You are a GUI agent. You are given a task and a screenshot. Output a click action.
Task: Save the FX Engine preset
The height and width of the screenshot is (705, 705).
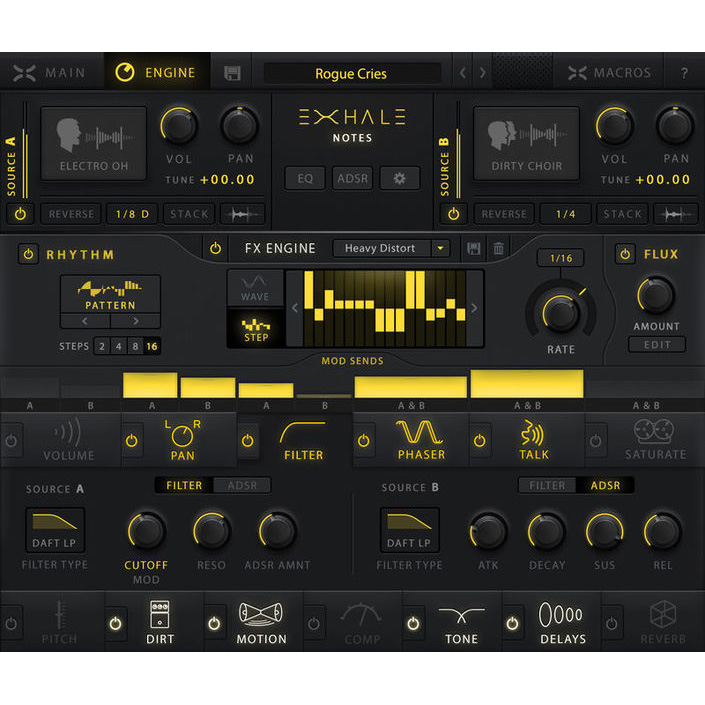coord(473,248)
